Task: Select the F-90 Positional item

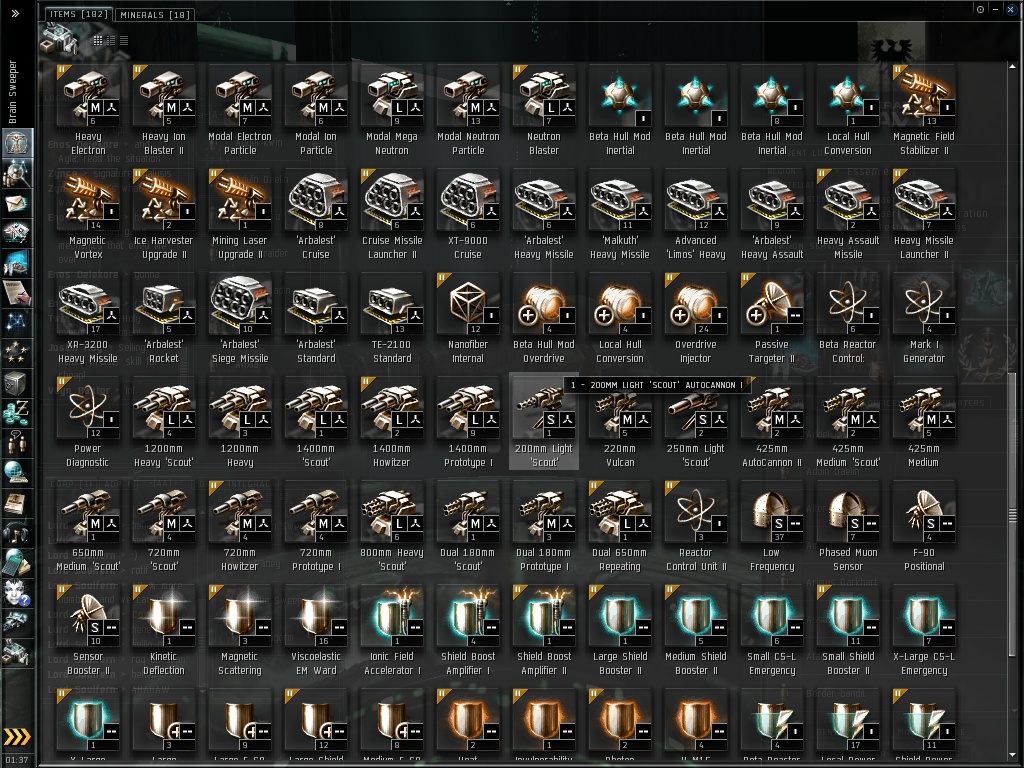Action: 923,526
